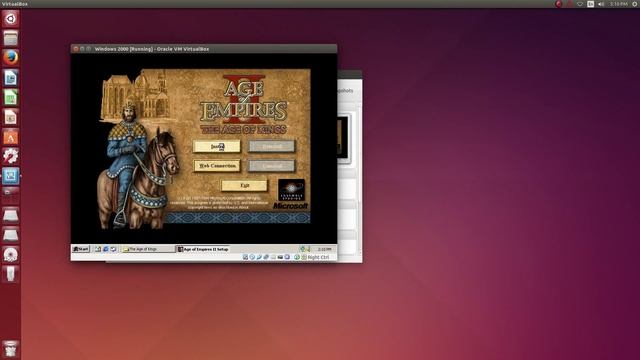Image resolution: width=640 pixels, height=360 pixels.
Task: Click the Windows 2000 taskbar clock
Action: coord(324,249)
